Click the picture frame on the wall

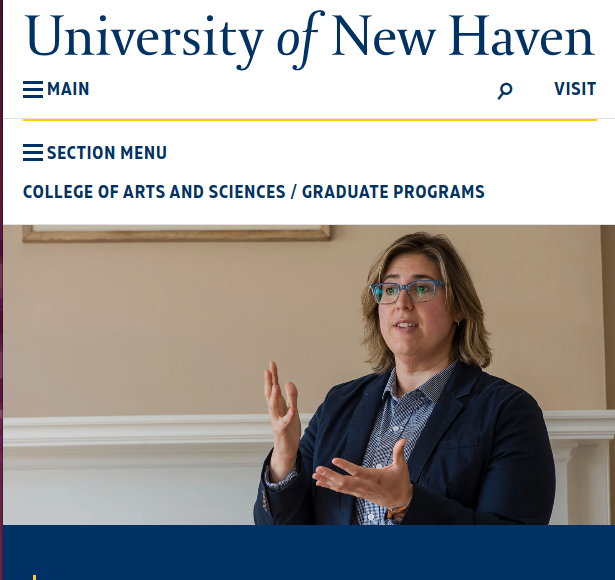(177, 233)
